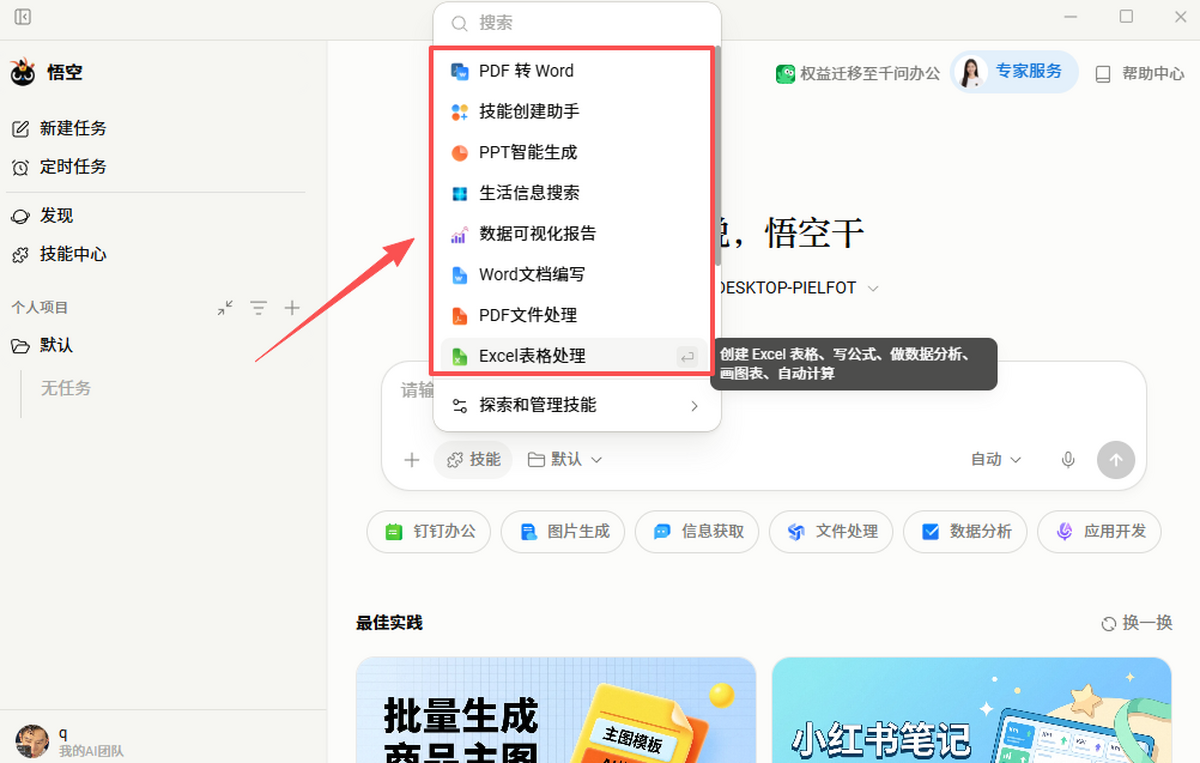Click the user avatar q at the bottom left
The image size is (1200, 763).
pos(32,741)
